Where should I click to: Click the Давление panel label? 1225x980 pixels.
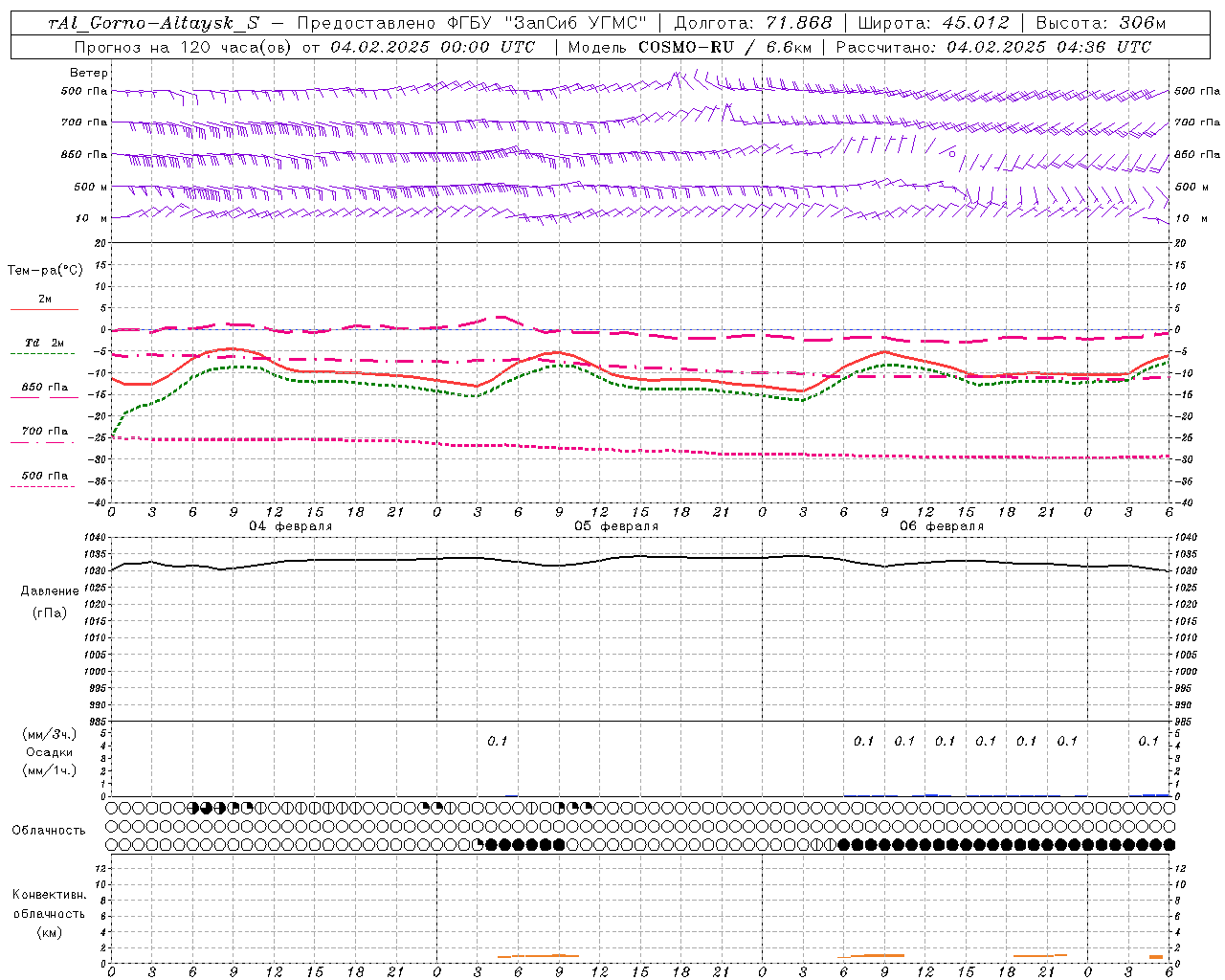click(50, 591)
